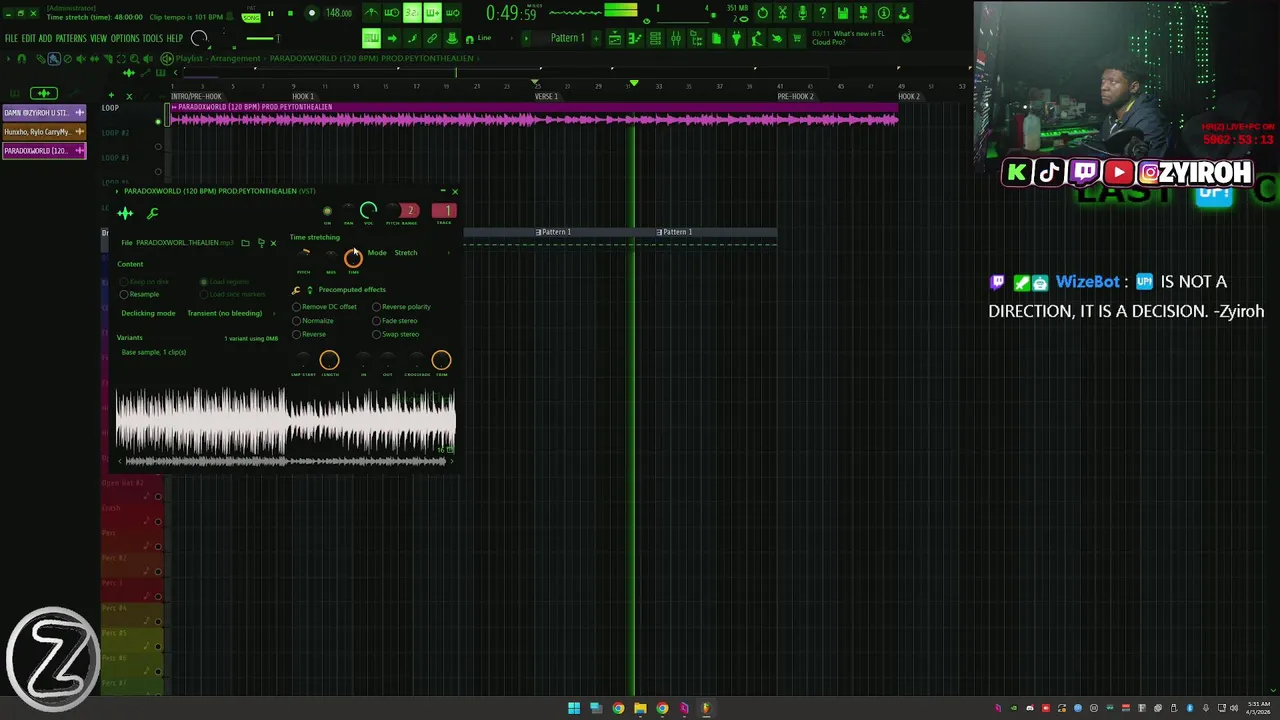Screen dimensions: 1280x720
Task: Click the plugin picker plug icon
Action: click(736, 38)
